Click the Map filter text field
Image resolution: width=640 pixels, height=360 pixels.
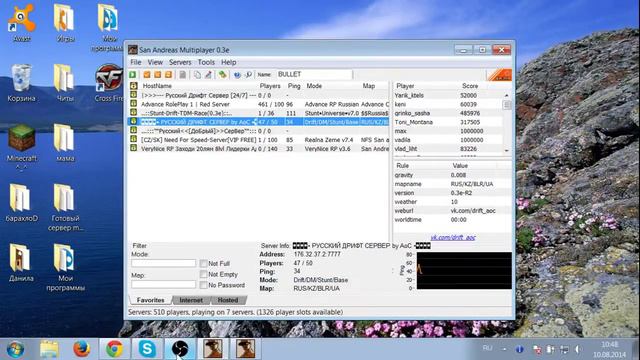coord(163,284)
